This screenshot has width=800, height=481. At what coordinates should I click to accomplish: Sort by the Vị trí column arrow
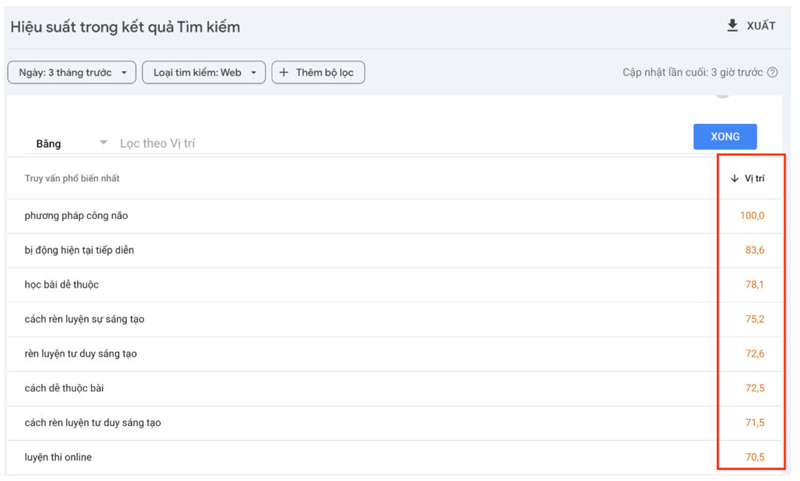[x=735, y=179]
